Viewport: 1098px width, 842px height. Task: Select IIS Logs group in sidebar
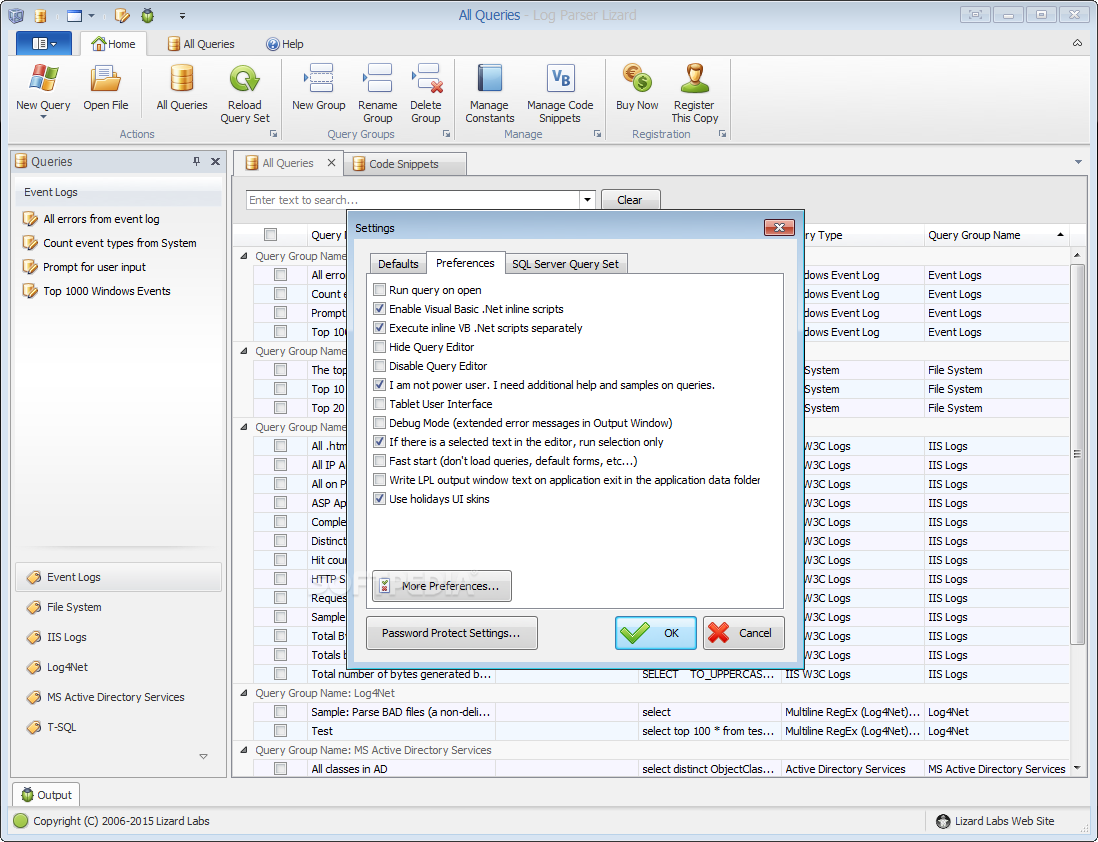[118, 637]
